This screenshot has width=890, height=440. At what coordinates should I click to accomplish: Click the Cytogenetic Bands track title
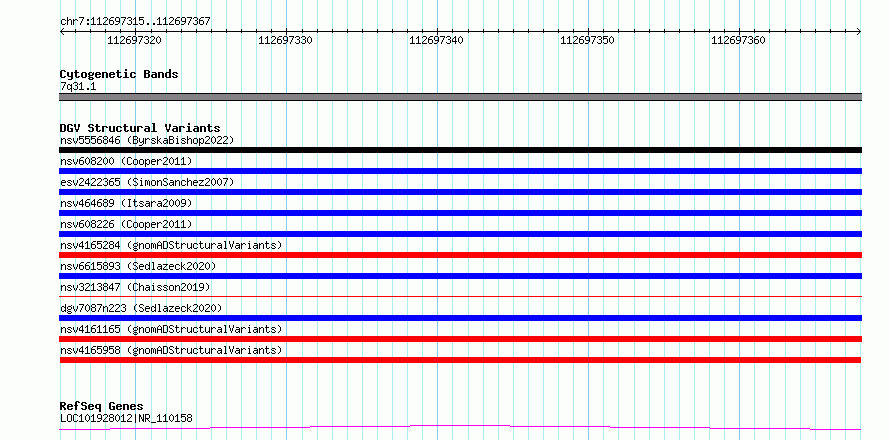pos(119,74)
